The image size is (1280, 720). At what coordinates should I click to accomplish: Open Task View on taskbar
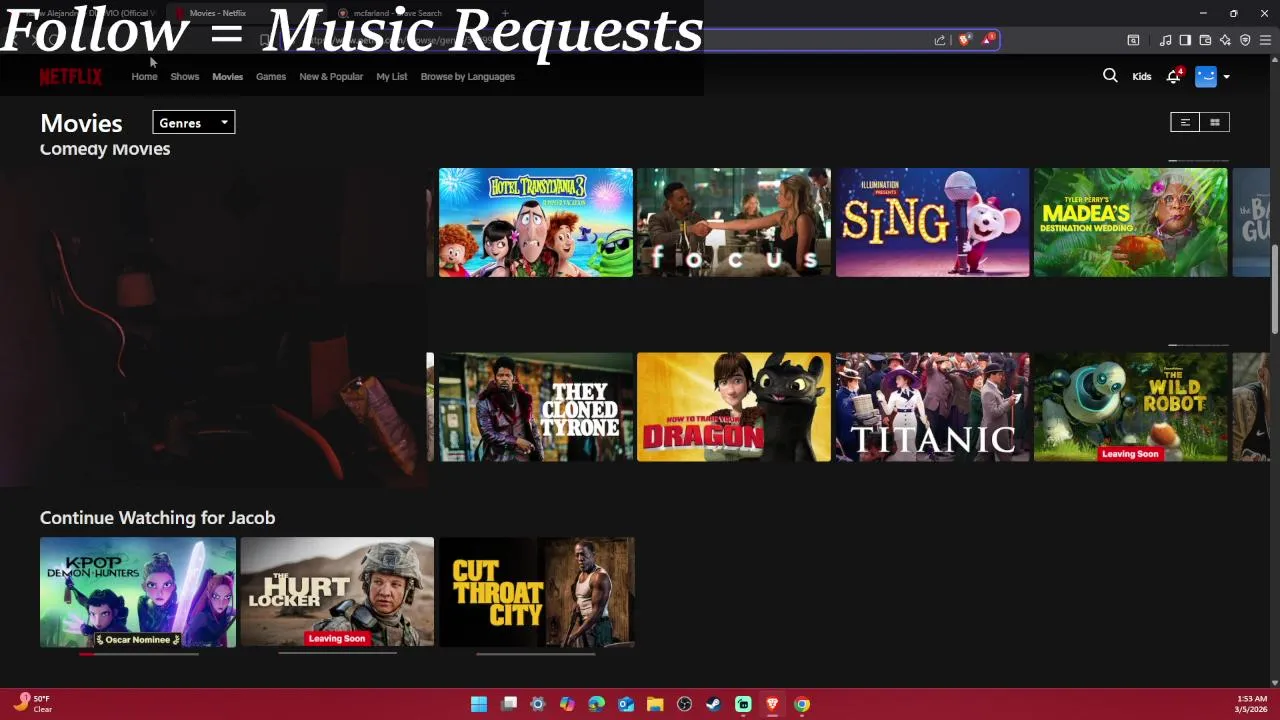tap(509, 704)
